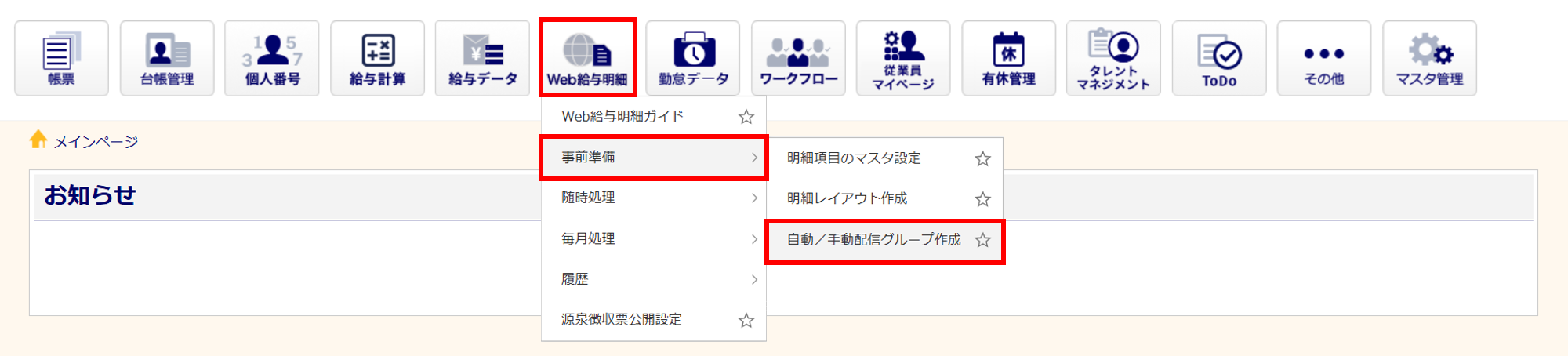Click the 給与データ toolbar icon
Image resolution: width=1568 pixels, height=356 pixels.
[482, 58]
